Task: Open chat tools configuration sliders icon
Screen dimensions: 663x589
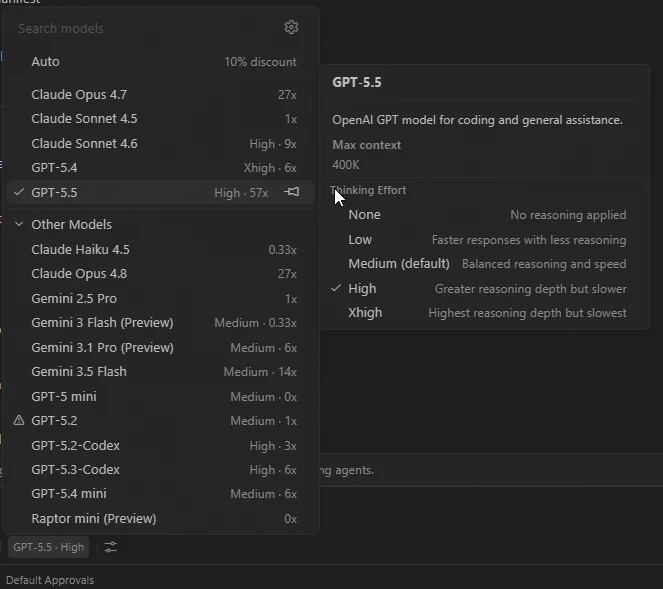Action: click(x=110, y=547)
